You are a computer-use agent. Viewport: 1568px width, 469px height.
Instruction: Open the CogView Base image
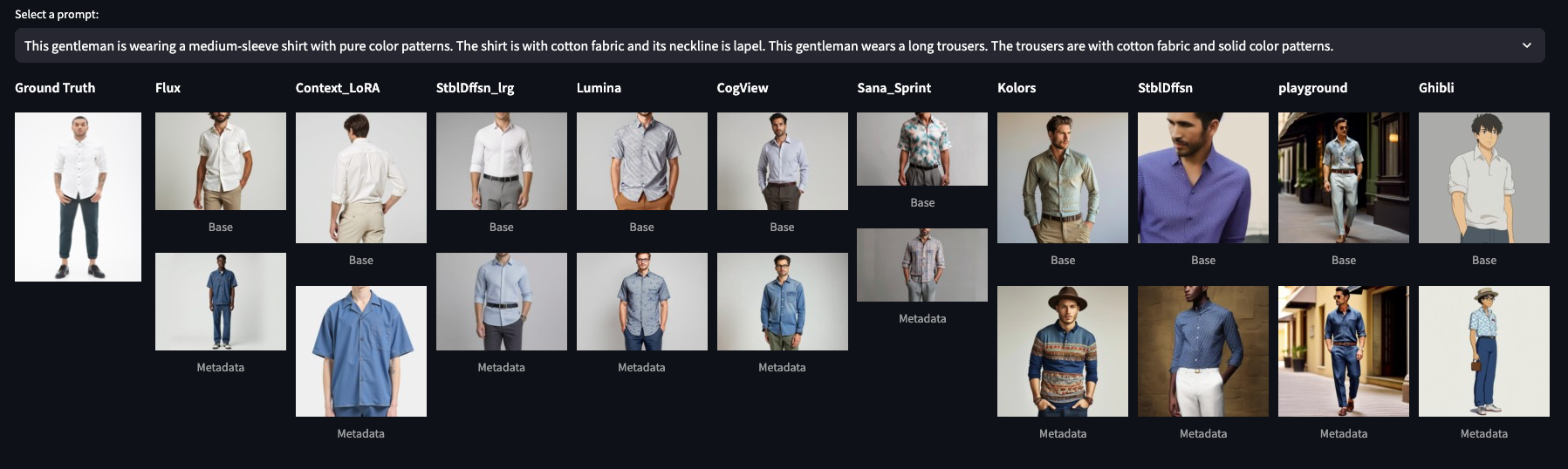tap(783, 161)
